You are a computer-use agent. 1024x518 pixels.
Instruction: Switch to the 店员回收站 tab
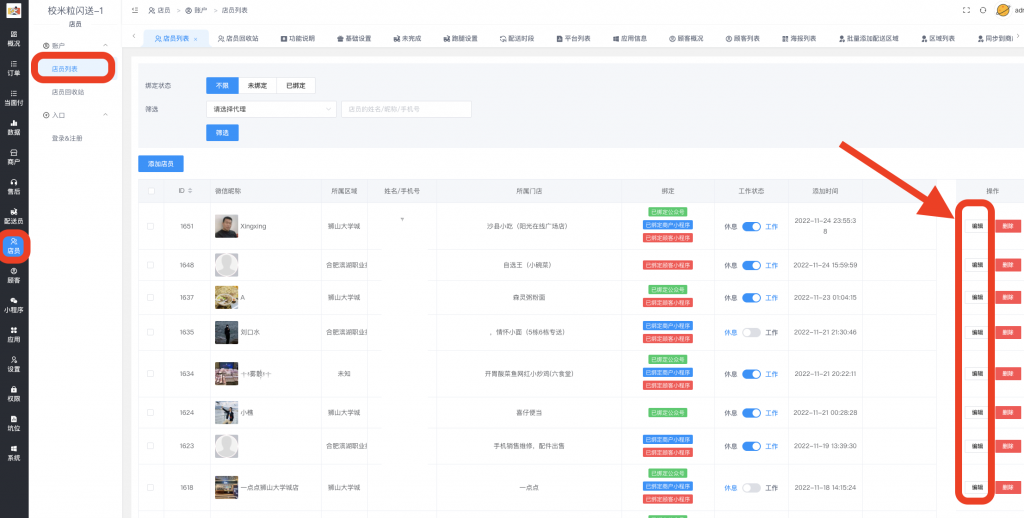[x=236, y=38]
